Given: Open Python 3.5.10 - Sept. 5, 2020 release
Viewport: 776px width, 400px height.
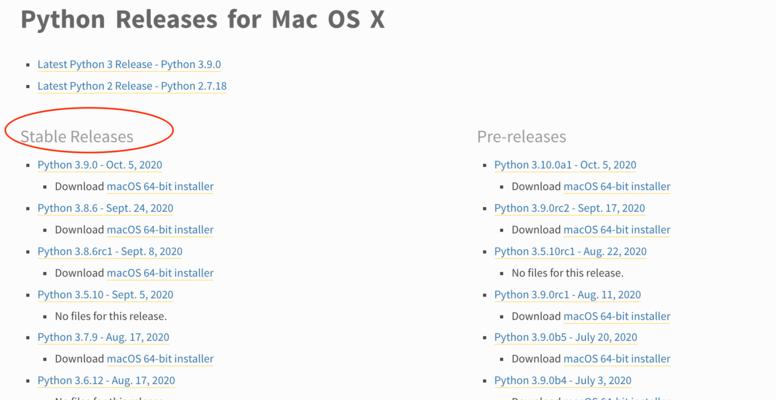Looking at the screenshot, I should pos(105,295).
